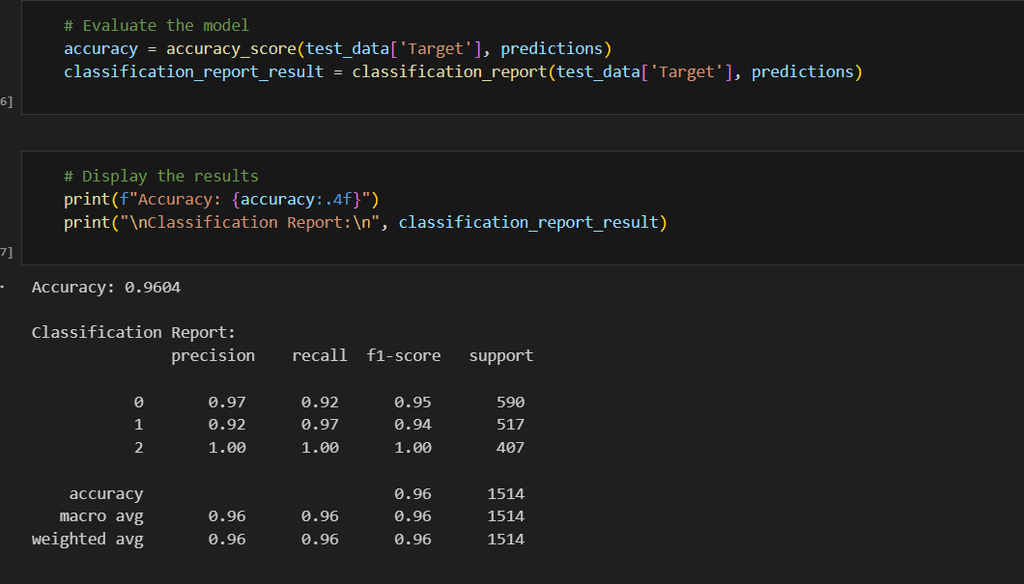The width and height of the screenshot is (1024, 584).
Task: Click the classification_report_result variable assignment
Action: click(x=193, y=72)
